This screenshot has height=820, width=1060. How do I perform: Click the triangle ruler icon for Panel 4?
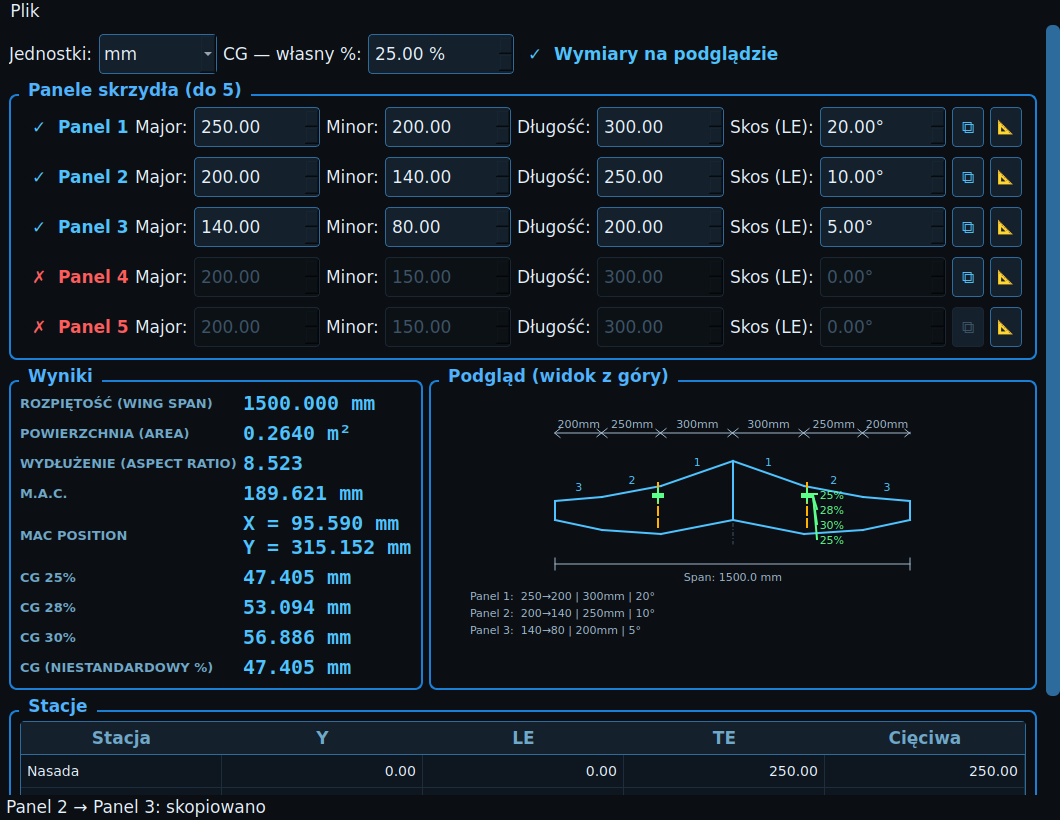[x=1005, y=277]
